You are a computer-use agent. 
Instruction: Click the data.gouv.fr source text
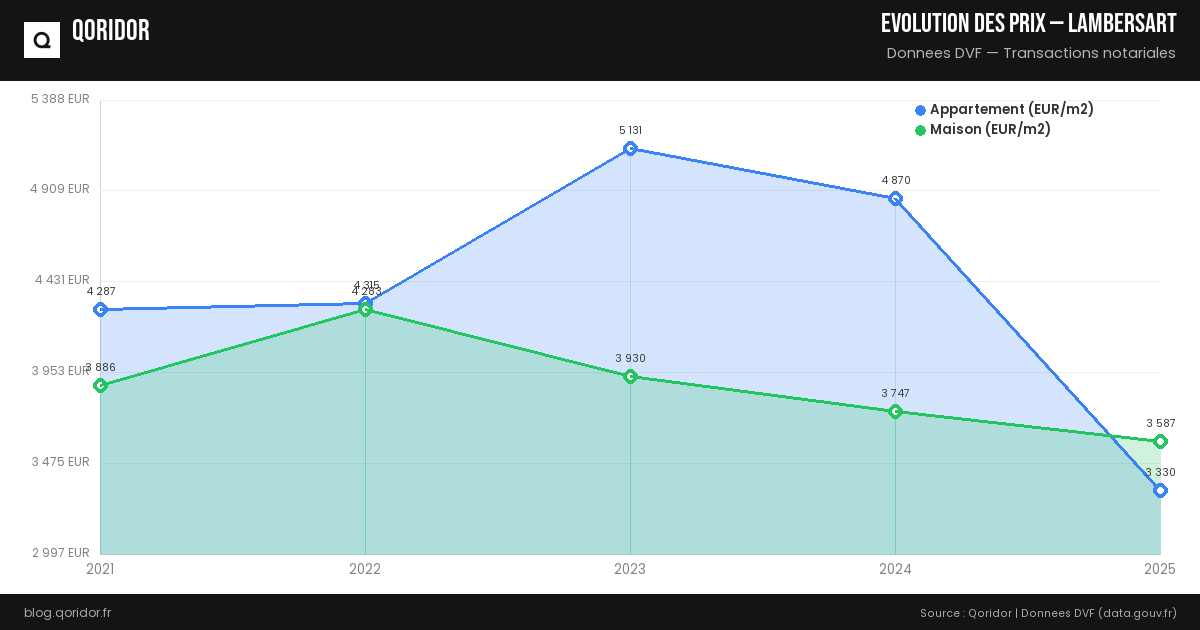tap(1138, 613)
